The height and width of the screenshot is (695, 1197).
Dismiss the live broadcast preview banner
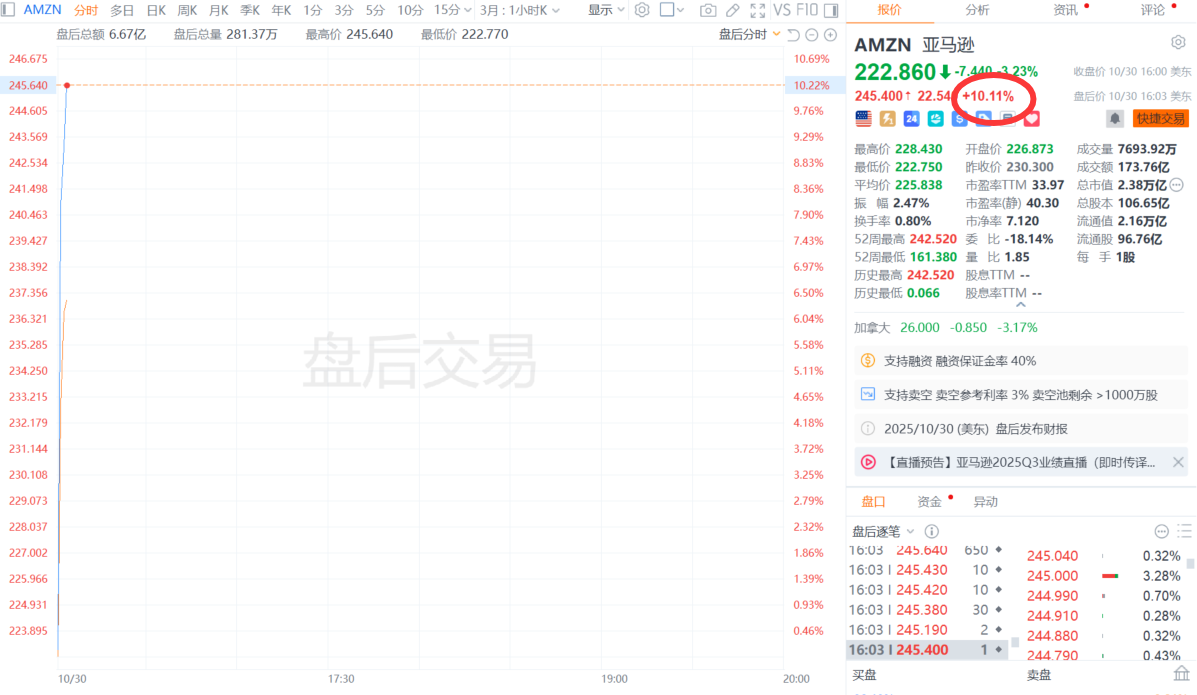pyautogui.click(x=1178, y=462)
